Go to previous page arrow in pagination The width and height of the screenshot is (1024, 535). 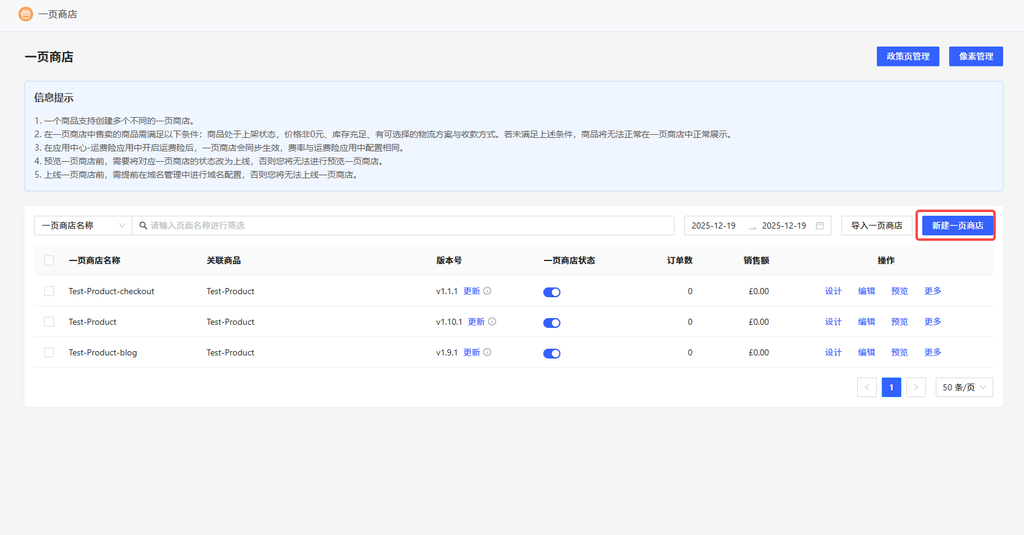(867, 387)
